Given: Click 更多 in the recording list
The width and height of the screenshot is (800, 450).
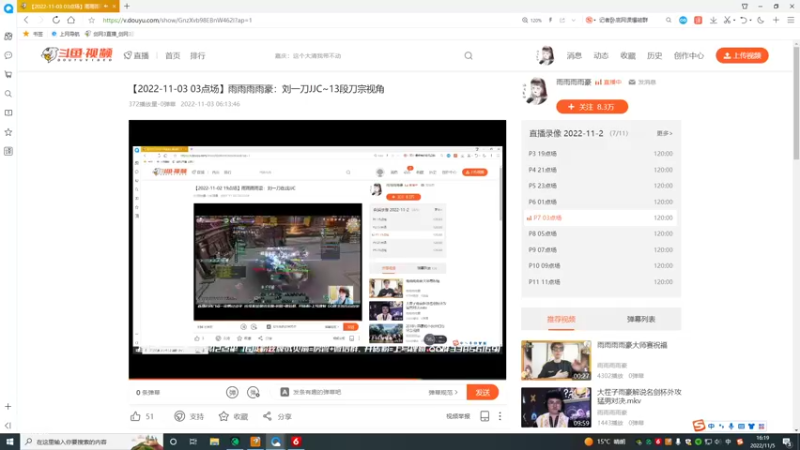Looking at the screenshot, I should point(664,133).
